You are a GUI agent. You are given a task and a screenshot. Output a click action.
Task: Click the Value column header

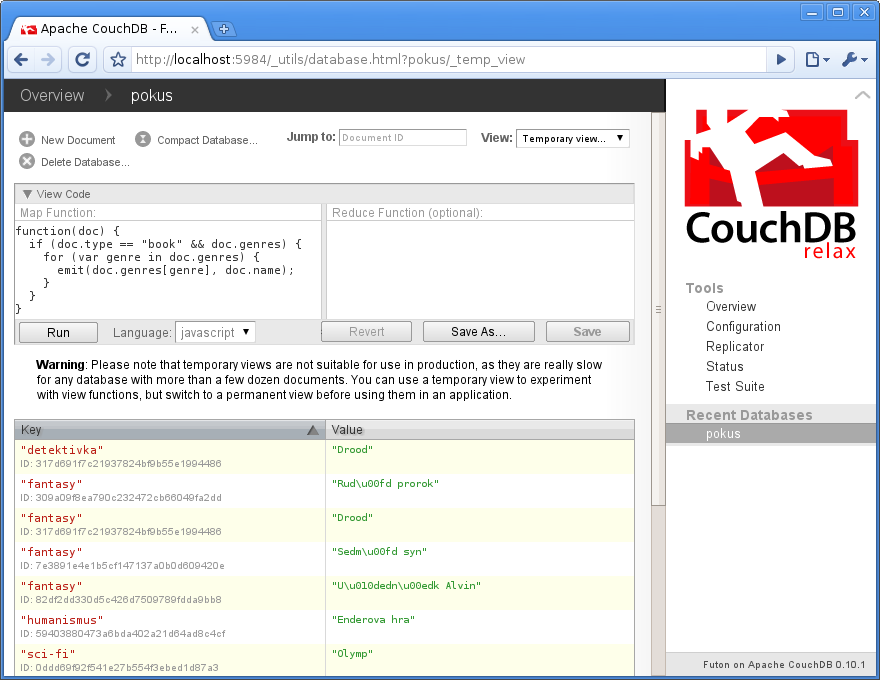(x=480, y=430)
